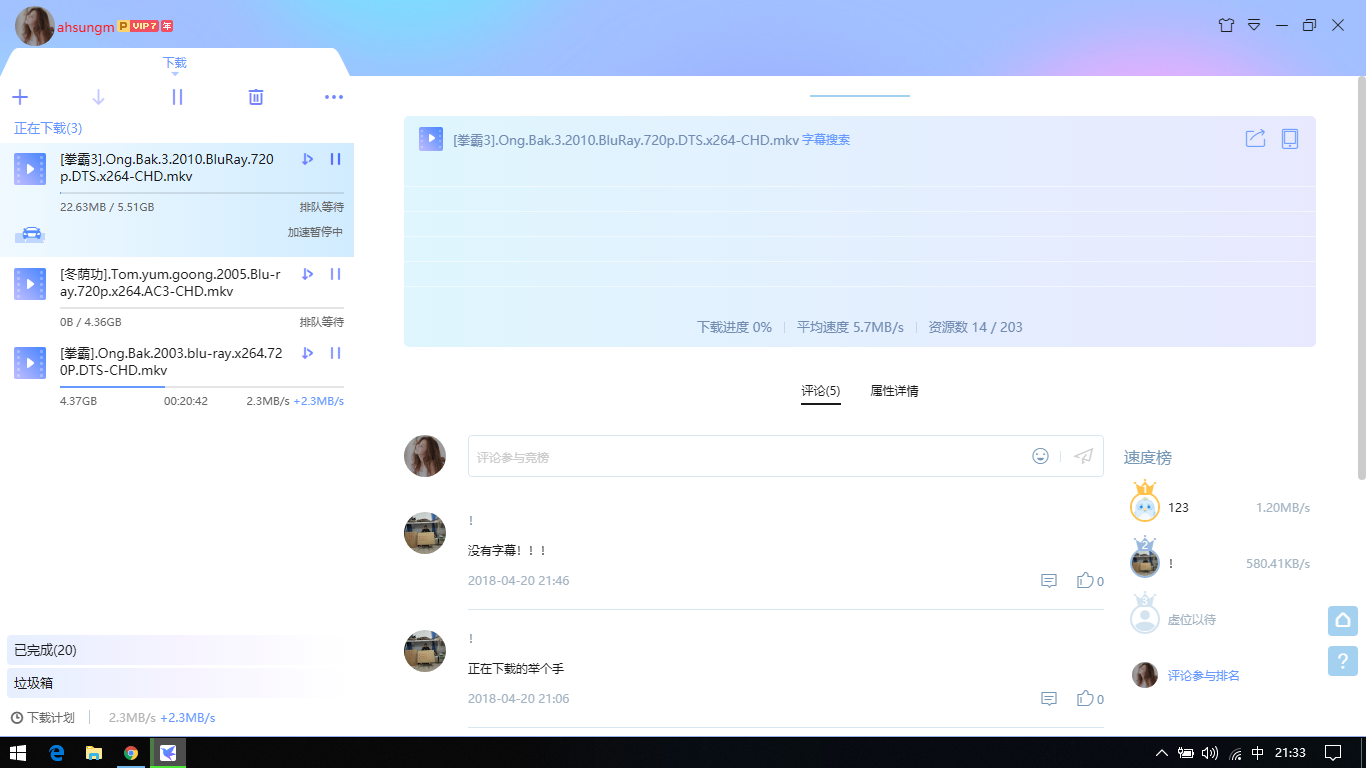Start the Tom.yum.goong download
1366x768 pixels.
tap(307, 274)
